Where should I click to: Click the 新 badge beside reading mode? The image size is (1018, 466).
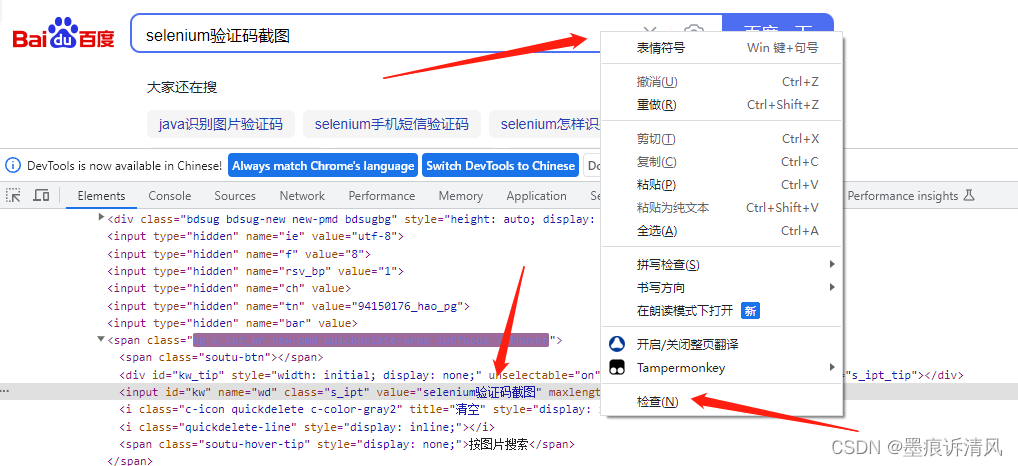(750, 311)
